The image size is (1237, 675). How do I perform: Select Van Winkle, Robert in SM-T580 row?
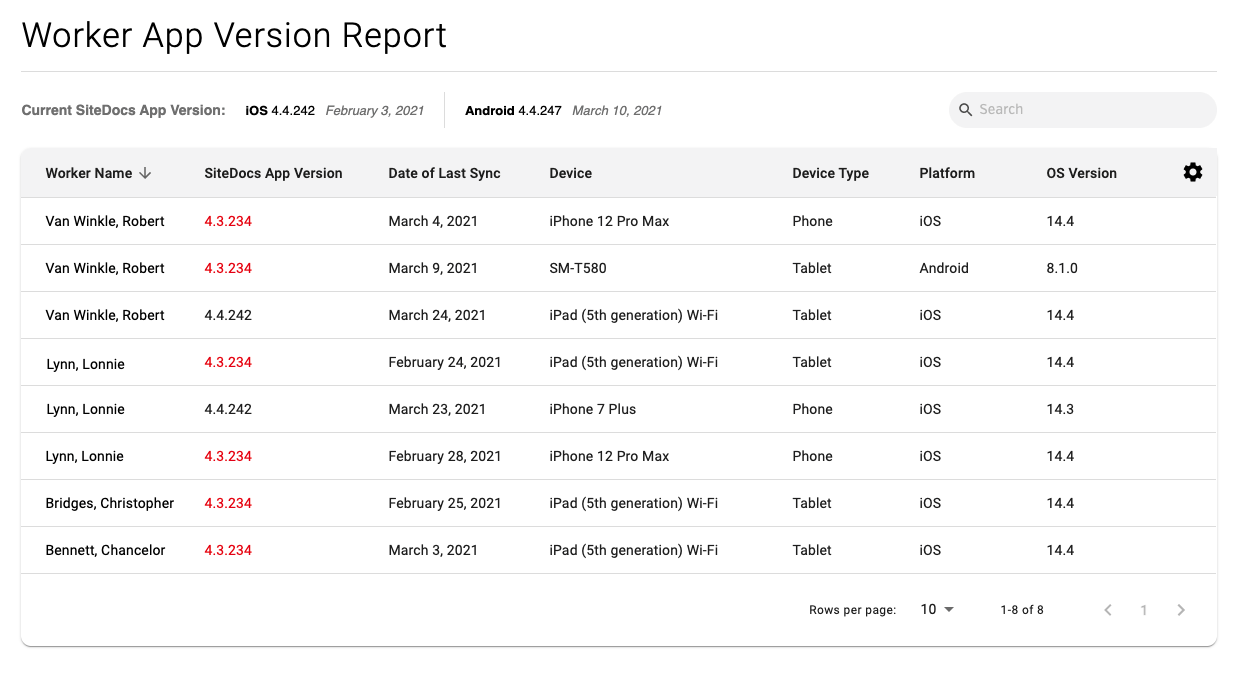(105, 268)
